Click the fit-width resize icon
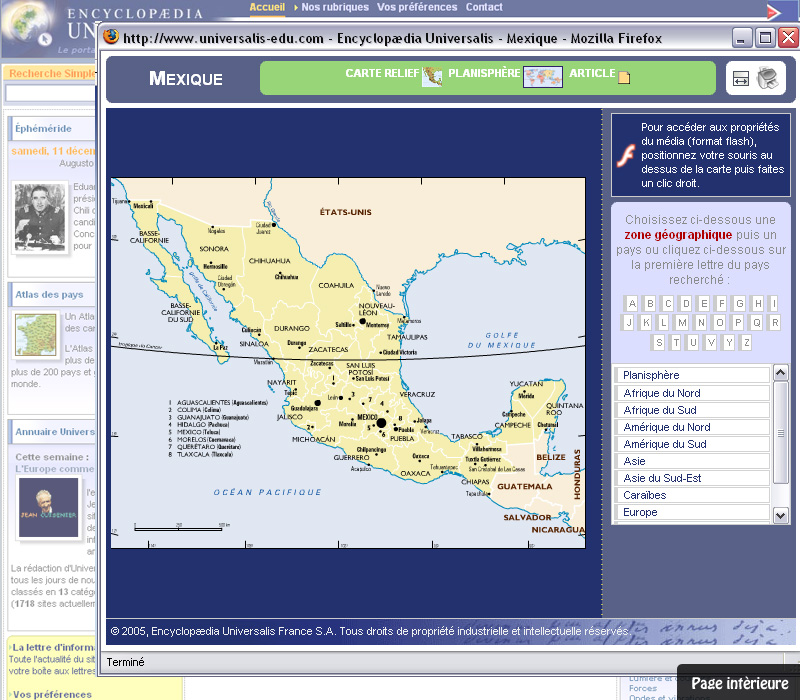Image resolution: width=800 pixels, height=700 pixels. 741,79
